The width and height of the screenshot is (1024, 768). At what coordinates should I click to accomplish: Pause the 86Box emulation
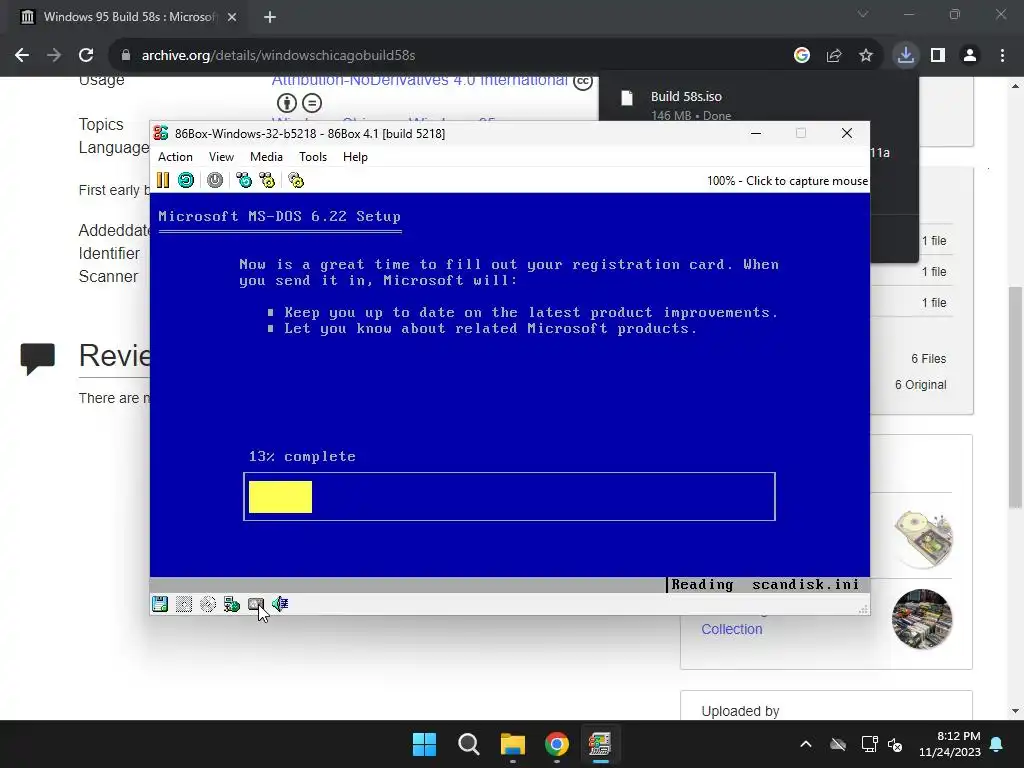pyautogui.click(x=163, y=180)
